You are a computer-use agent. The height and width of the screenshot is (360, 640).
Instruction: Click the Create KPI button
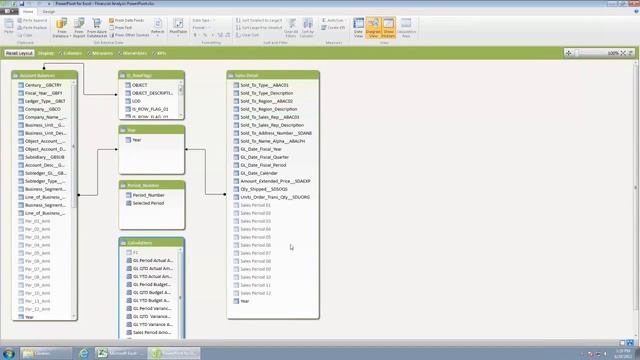(333, 28)
